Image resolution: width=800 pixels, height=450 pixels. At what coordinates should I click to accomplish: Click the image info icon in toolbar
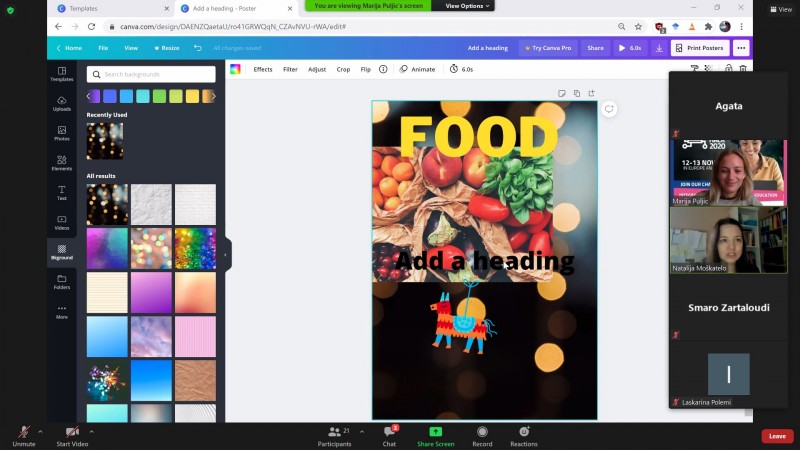click(x=383, y=69)
